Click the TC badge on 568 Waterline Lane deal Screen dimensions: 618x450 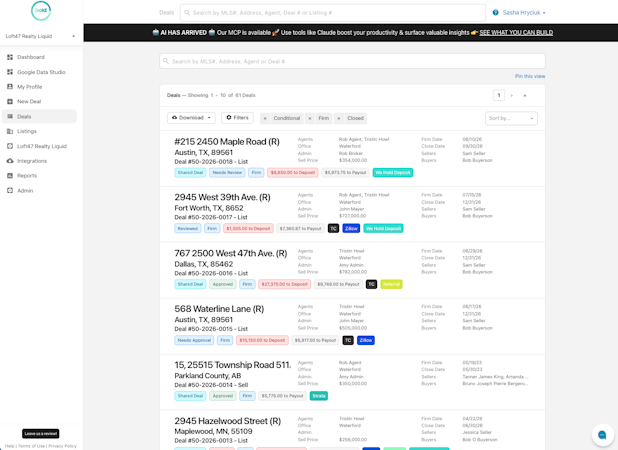pos(348,340)
